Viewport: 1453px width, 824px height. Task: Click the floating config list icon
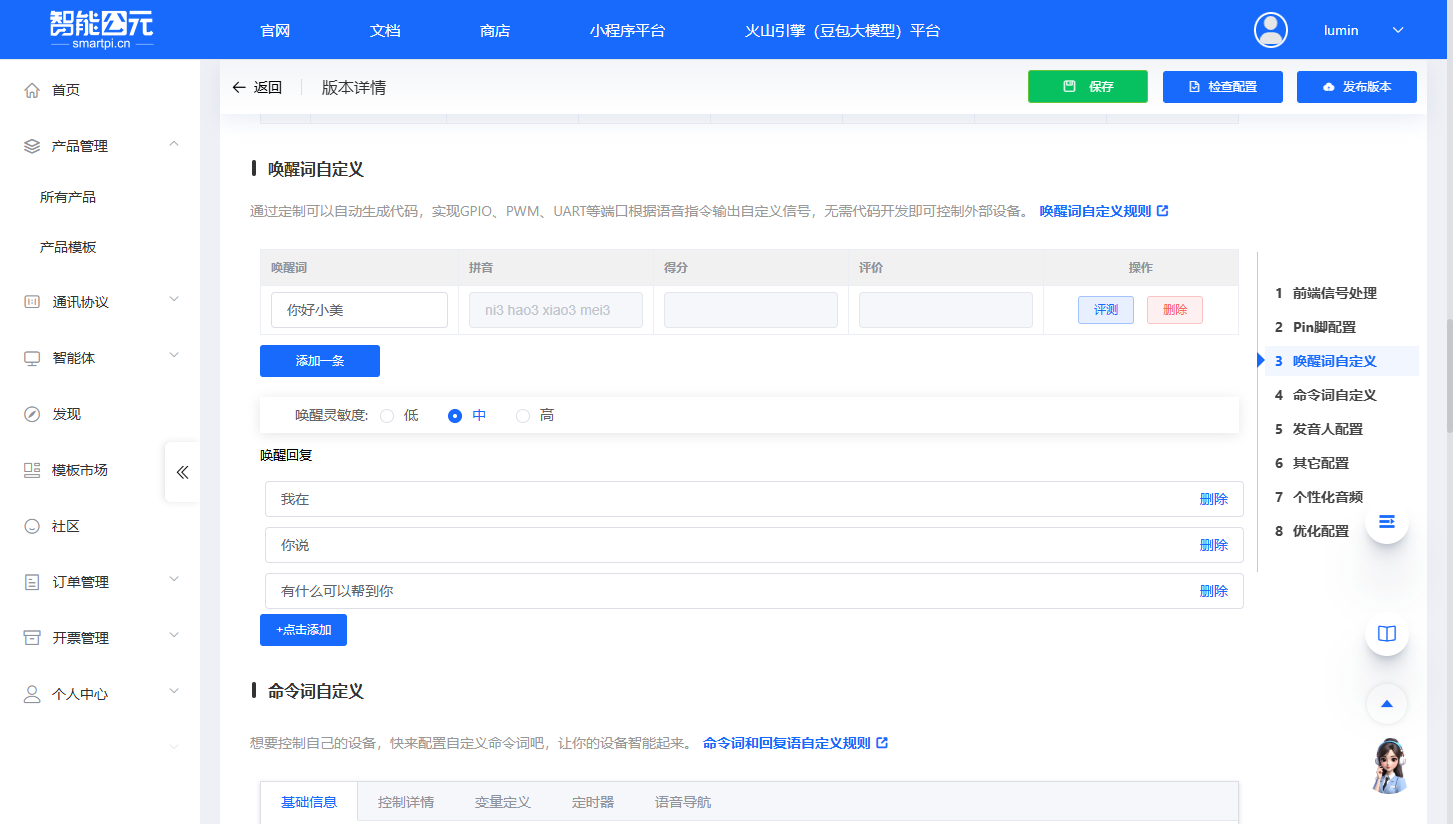pyautogui.click(x=1386, y=521)
